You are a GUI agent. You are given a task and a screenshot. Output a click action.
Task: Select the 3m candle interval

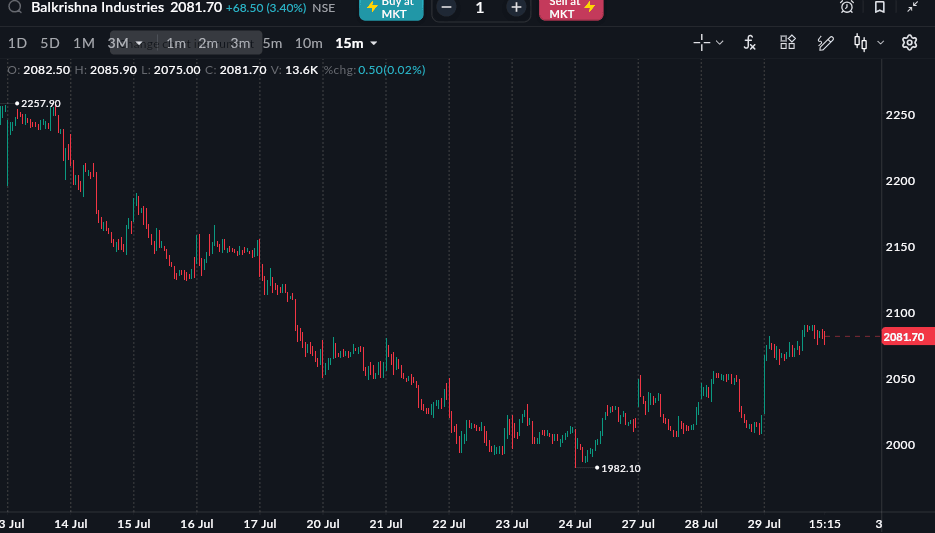coord(241,44)
